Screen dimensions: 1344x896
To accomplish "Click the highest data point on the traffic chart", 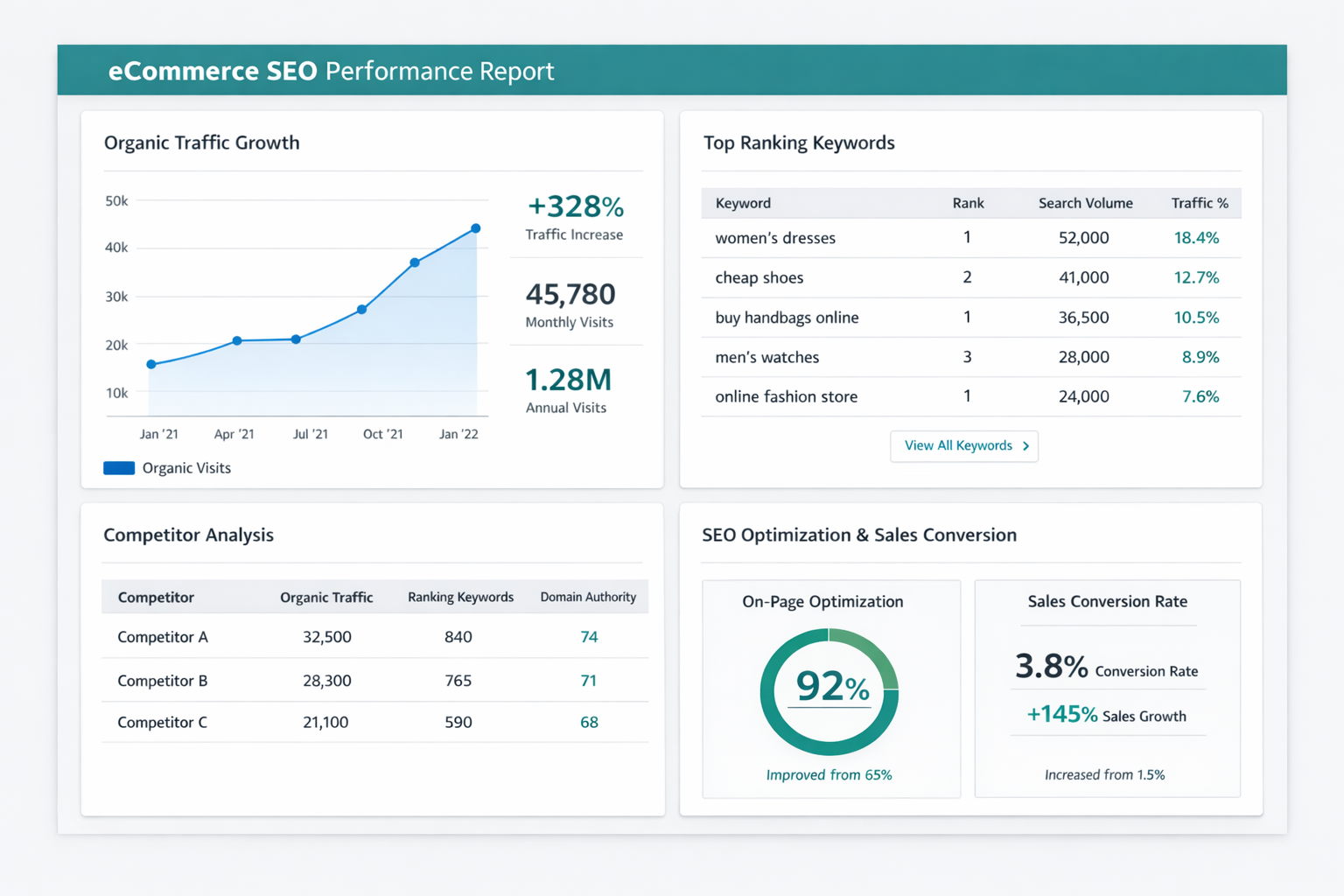I will click(476, 228).
